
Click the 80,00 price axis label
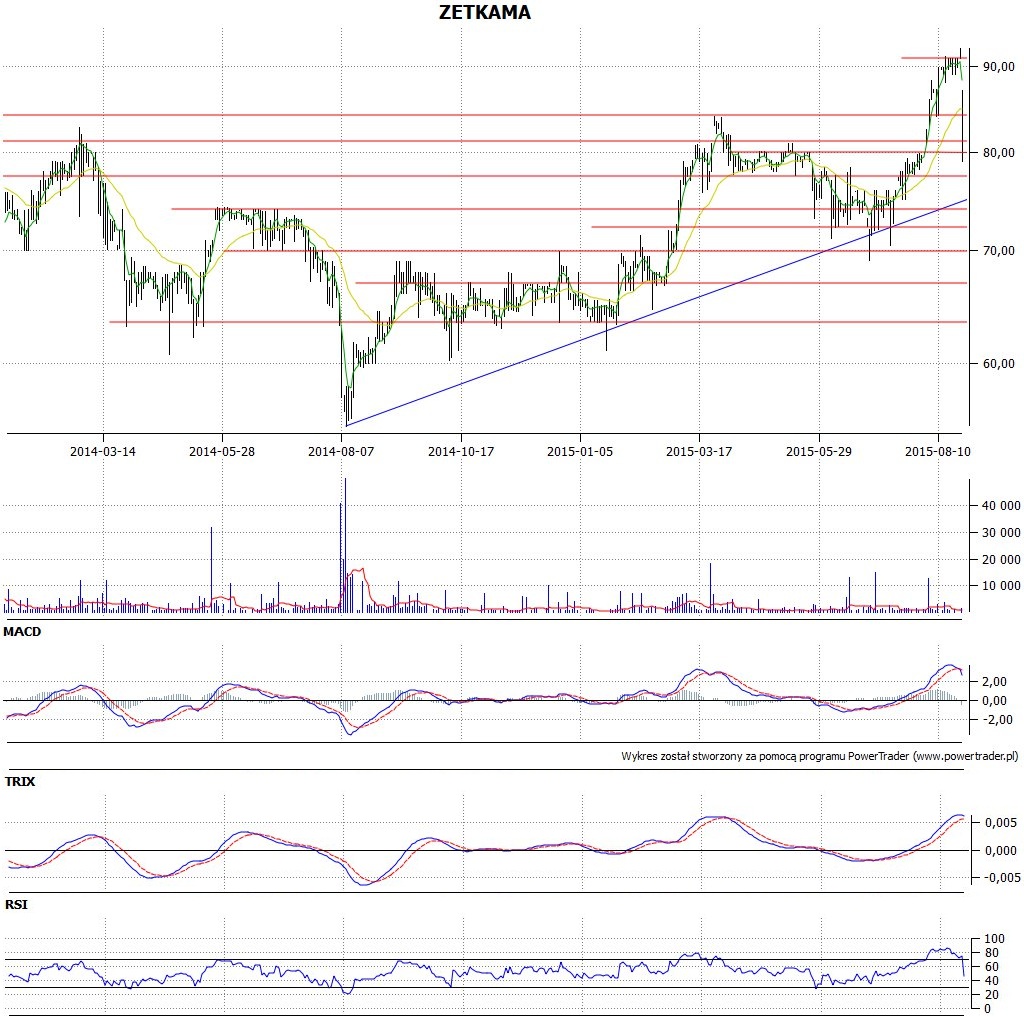click(x=999, y=153)
